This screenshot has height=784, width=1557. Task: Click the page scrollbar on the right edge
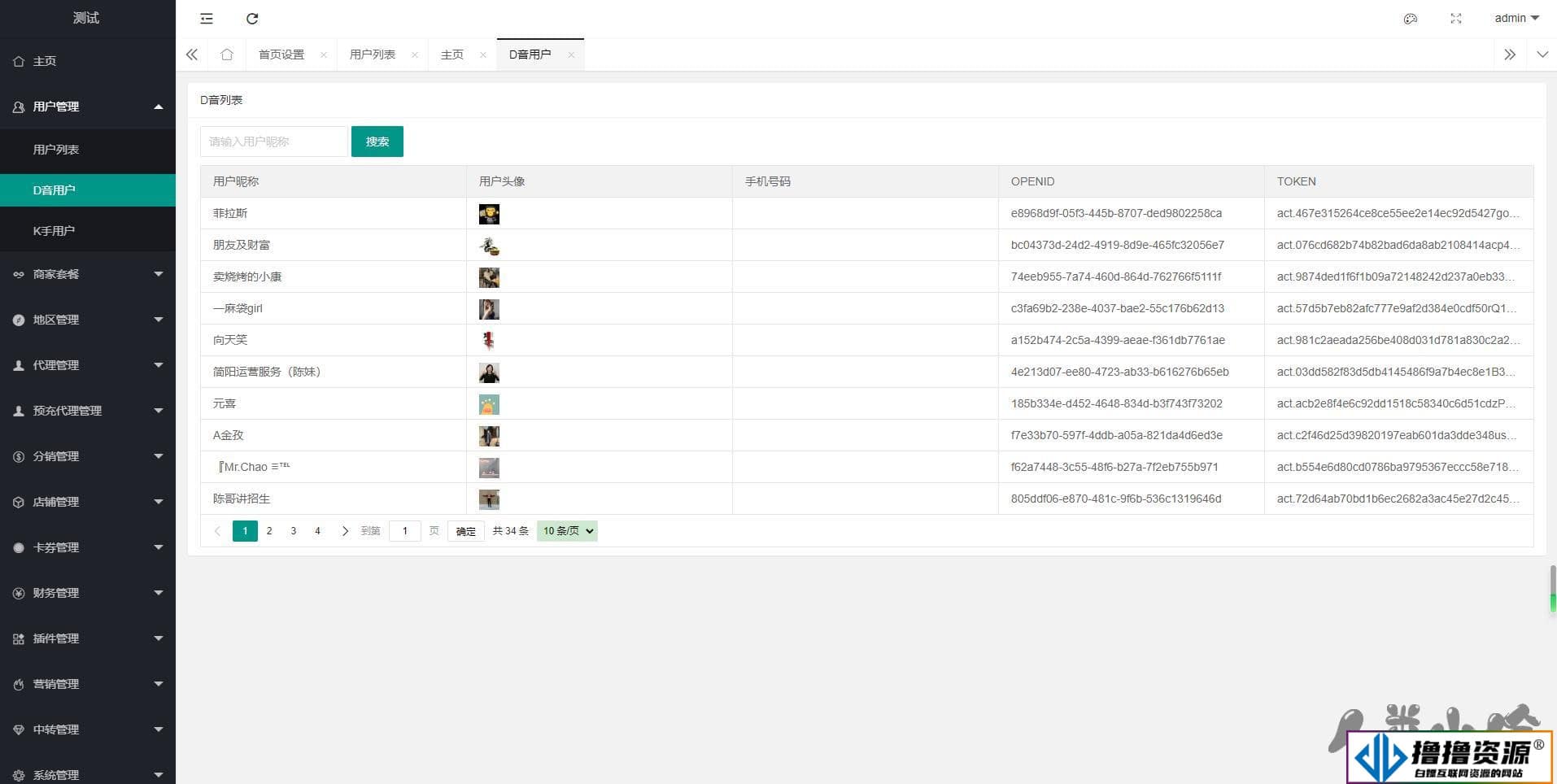pos(1553,590)
